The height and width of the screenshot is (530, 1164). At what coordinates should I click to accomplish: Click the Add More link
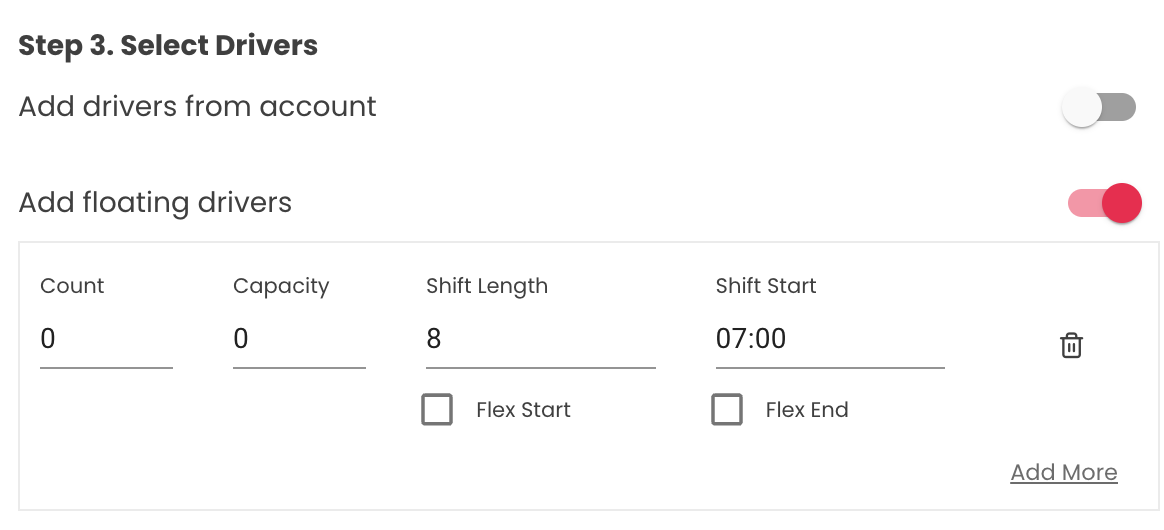1063,472
